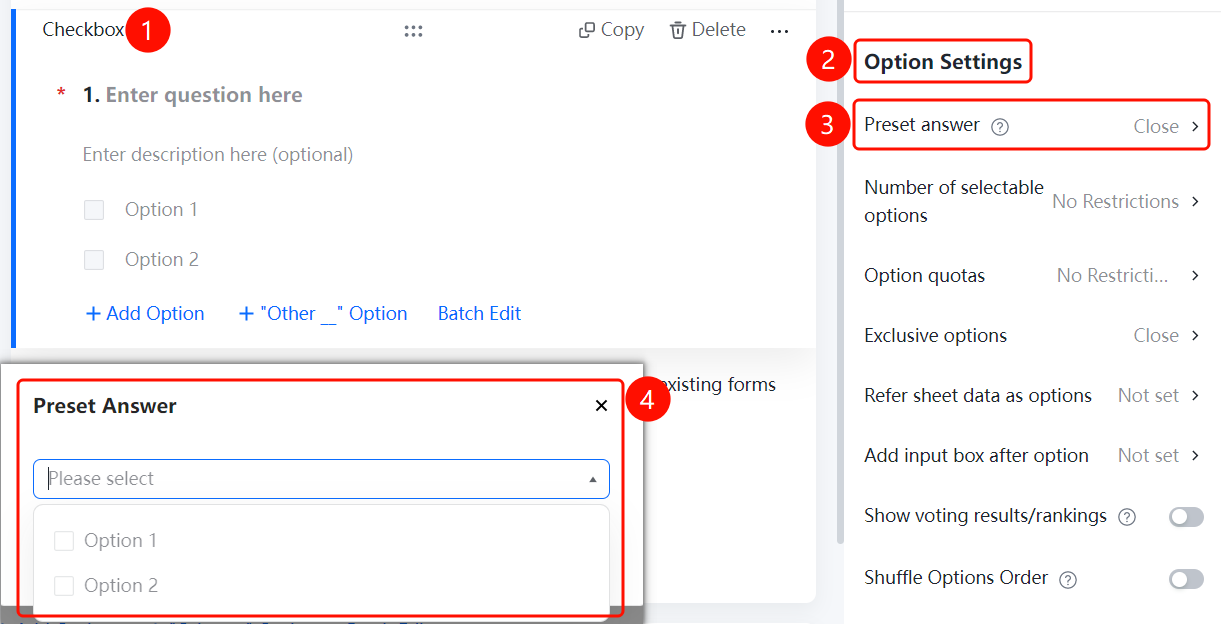This screenshot has width=1221, height=624.
Task: Expand the Preset answer setting
Action: coord(1031,126)
